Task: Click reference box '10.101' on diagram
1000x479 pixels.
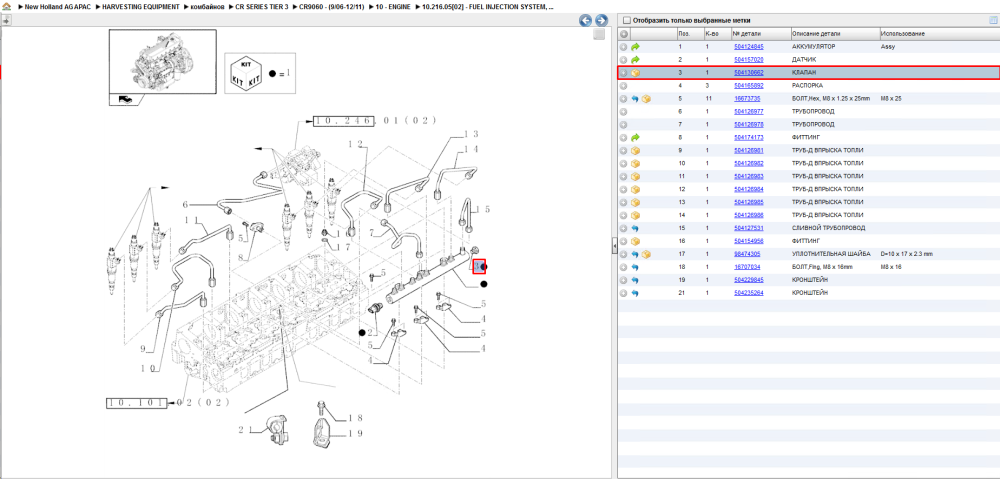Action: point(136,403)
